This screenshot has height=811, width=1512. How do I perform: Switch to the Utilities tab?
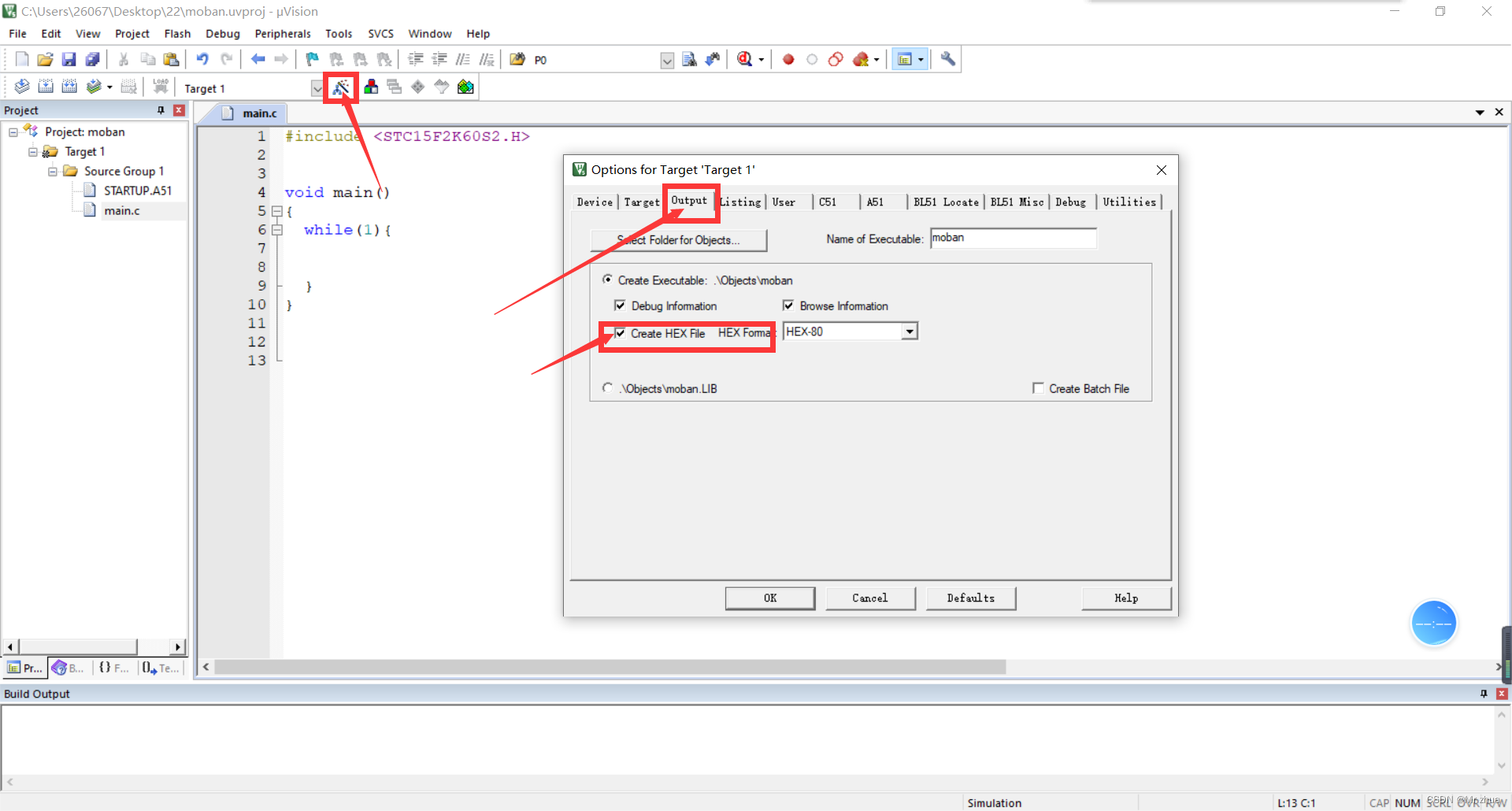1129,202
